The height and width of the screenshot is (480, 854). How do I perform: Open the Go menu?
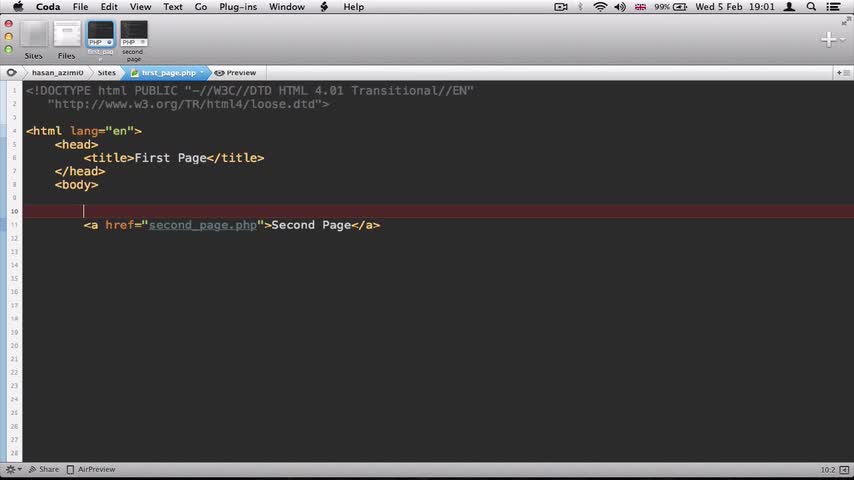click(x=201, y=7)
